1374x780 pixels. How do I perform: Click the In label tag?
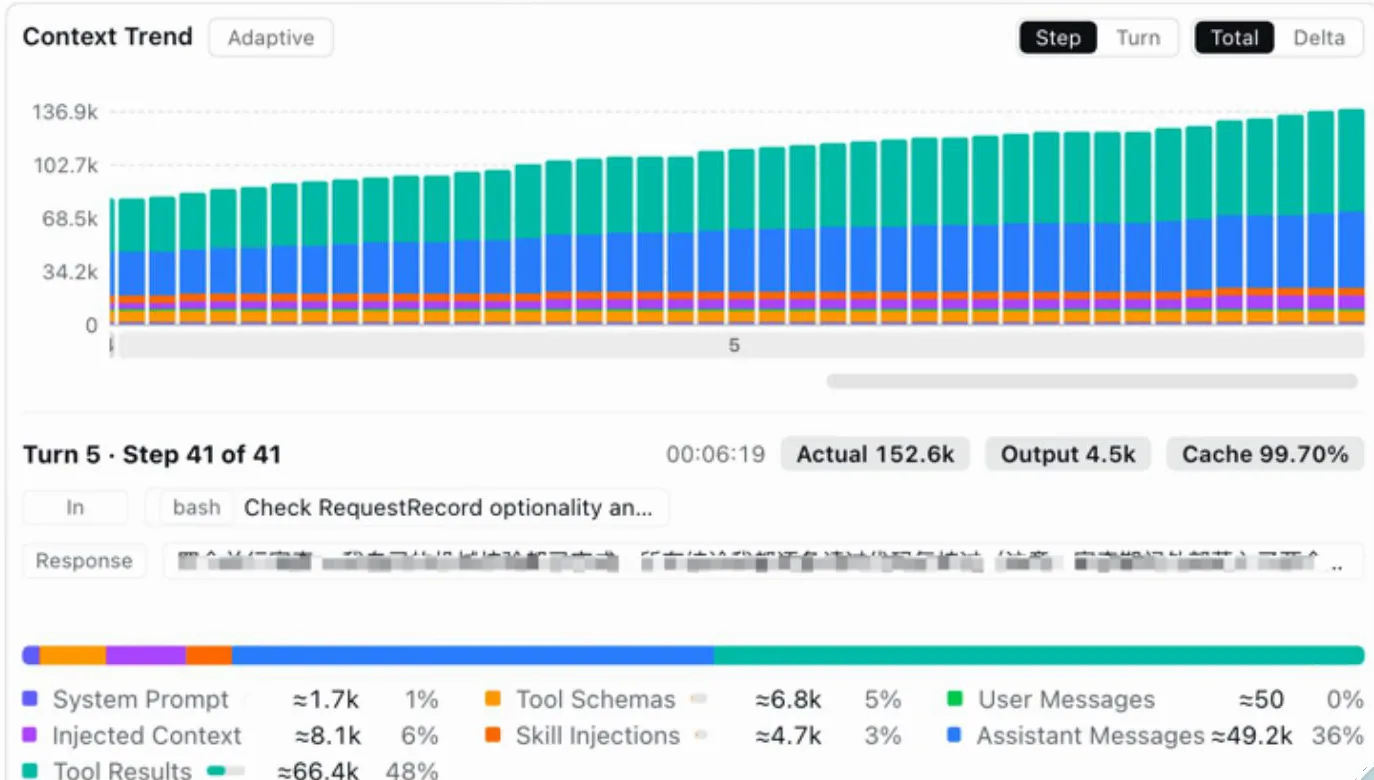[75, 508]
